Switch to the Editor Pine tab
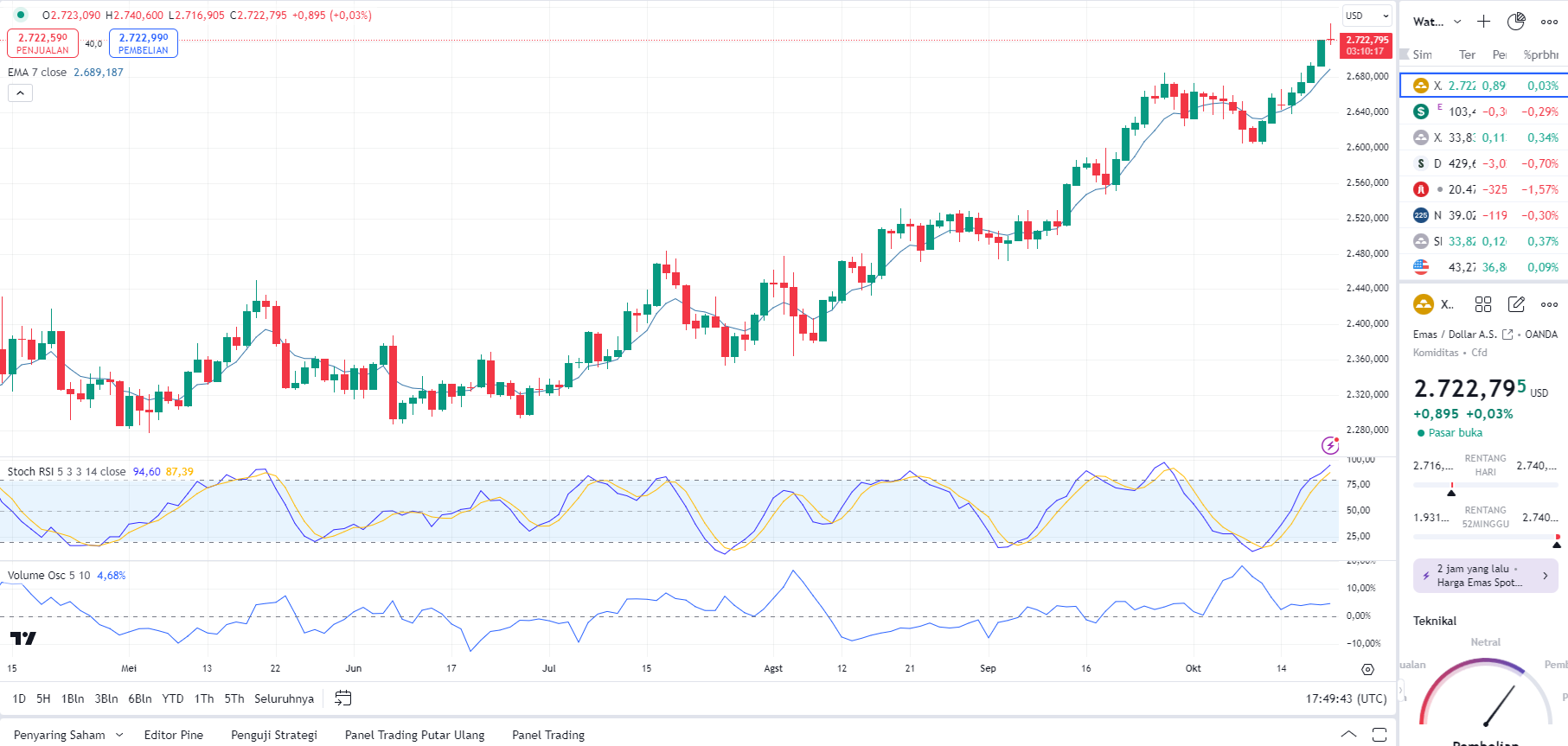Image resolution: width=1568 pixels, height=746 pixels. pyautogui.click(x=173, y=735)
